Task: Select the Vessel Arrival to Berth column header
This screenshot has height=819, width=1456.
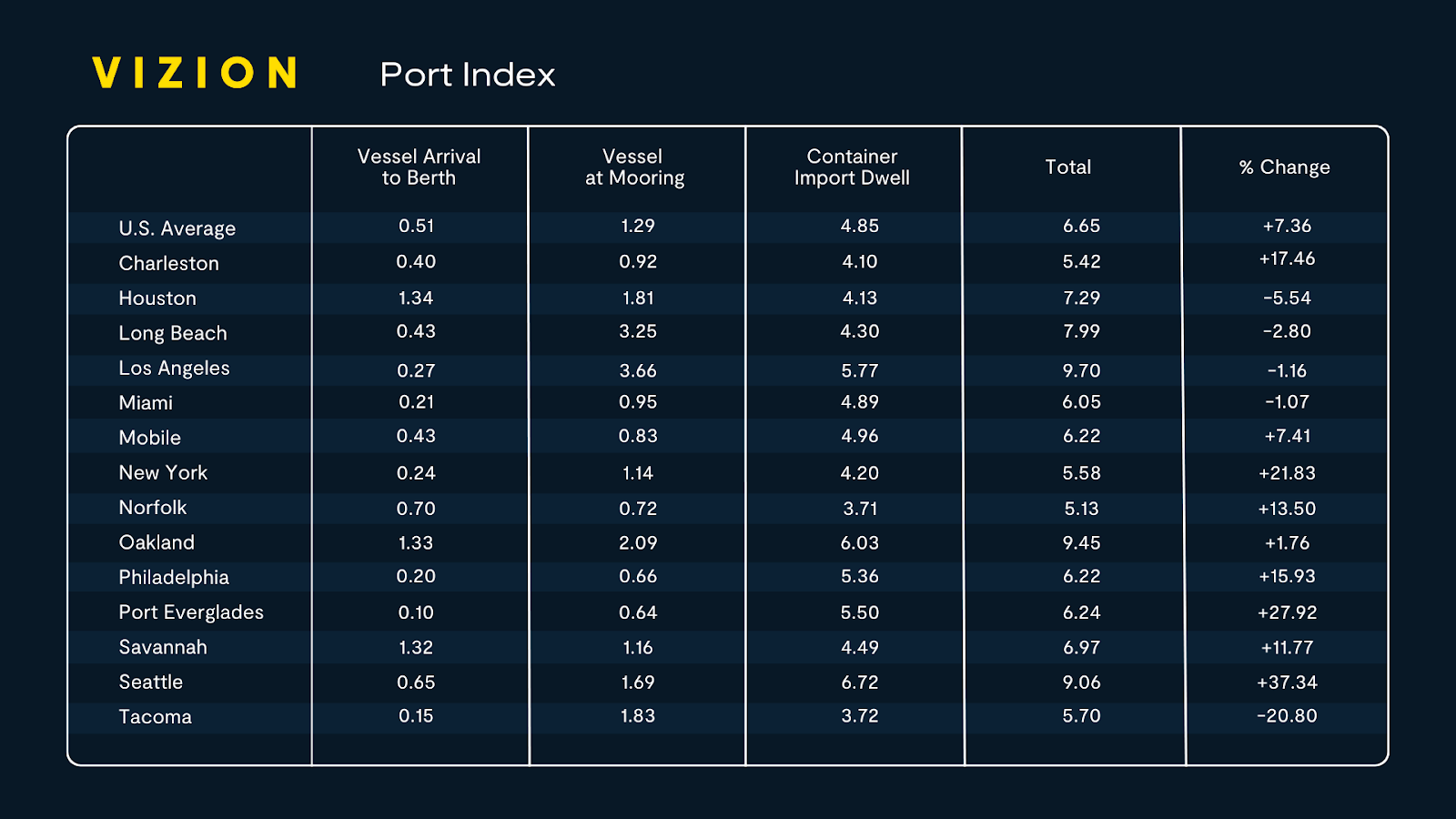Action: 419,167
